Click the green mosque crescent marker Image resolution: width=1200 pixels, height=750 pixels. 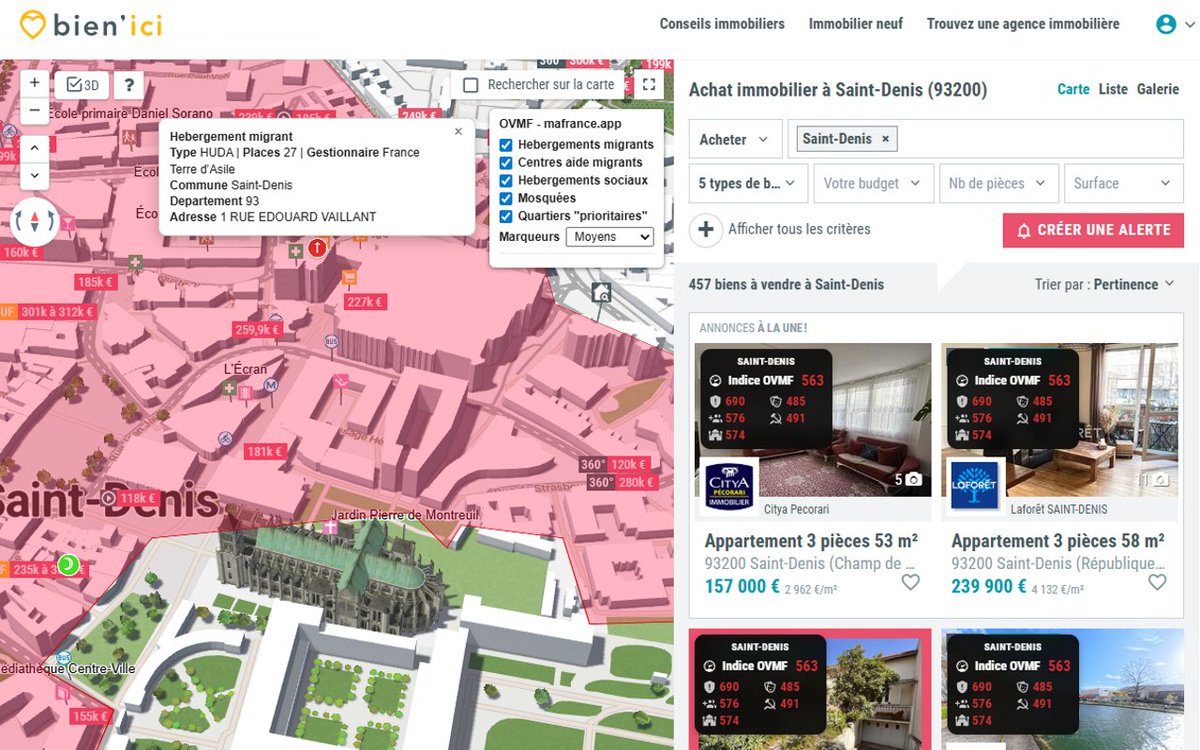tap(68, 565)
